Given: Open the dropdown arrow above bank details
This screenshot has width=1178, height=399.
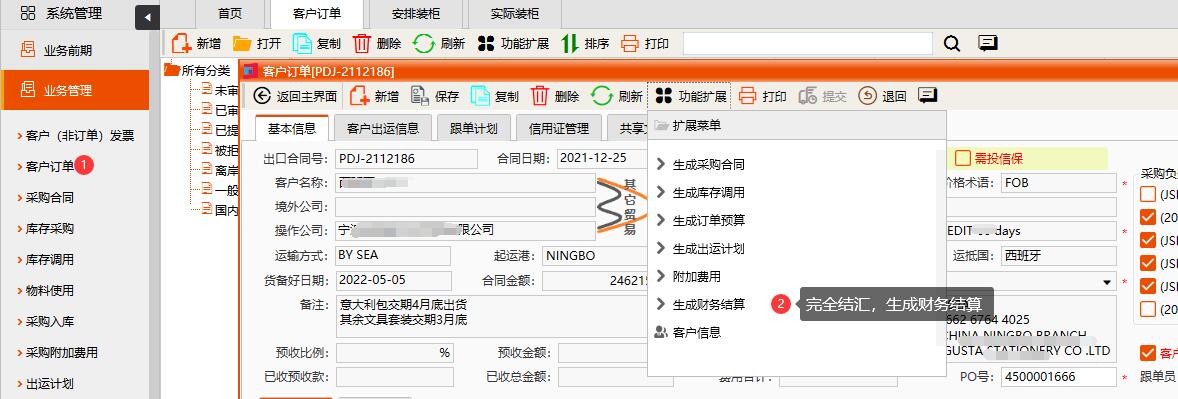Looking at the screenshot, I should (1107, 283).
